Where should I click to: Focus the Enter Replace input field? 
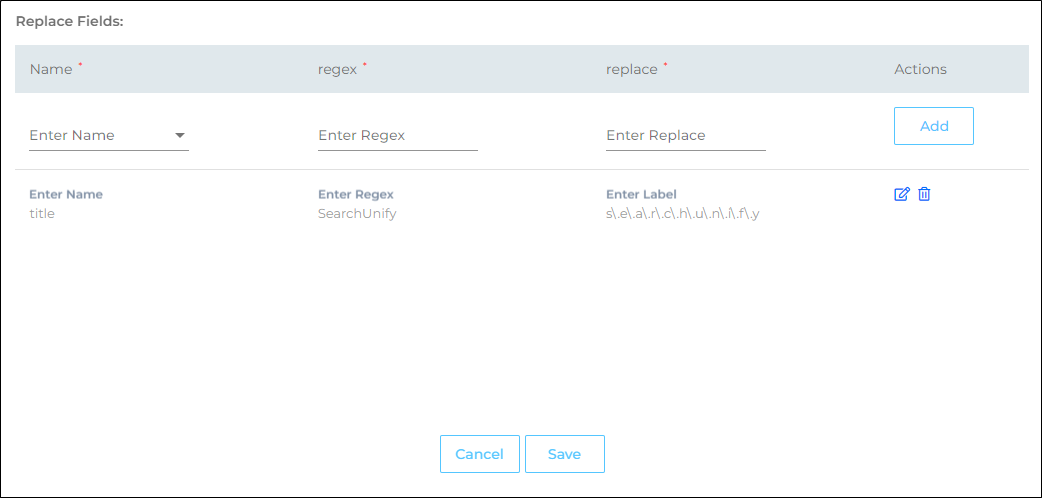pos(685,136)
